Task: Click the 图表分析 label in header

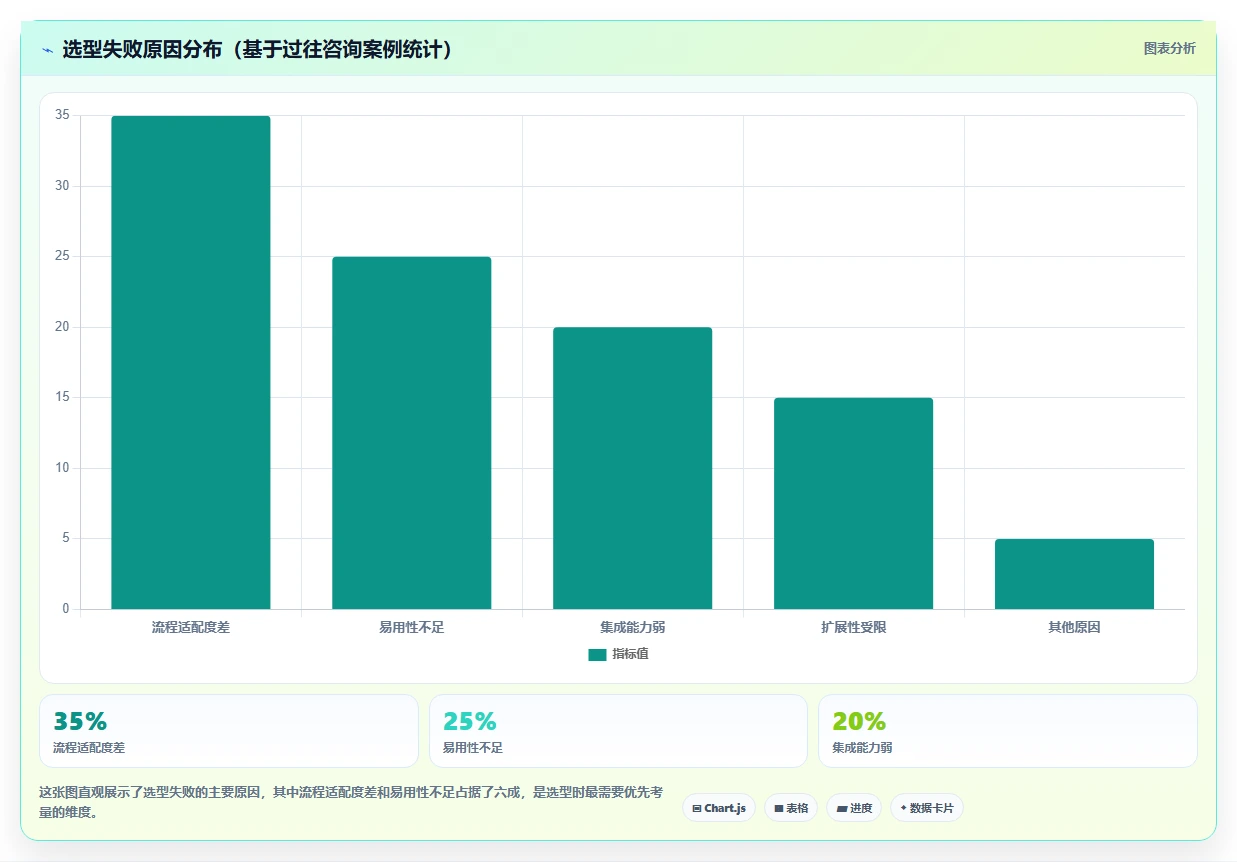Action: [x=1169, y=48]
